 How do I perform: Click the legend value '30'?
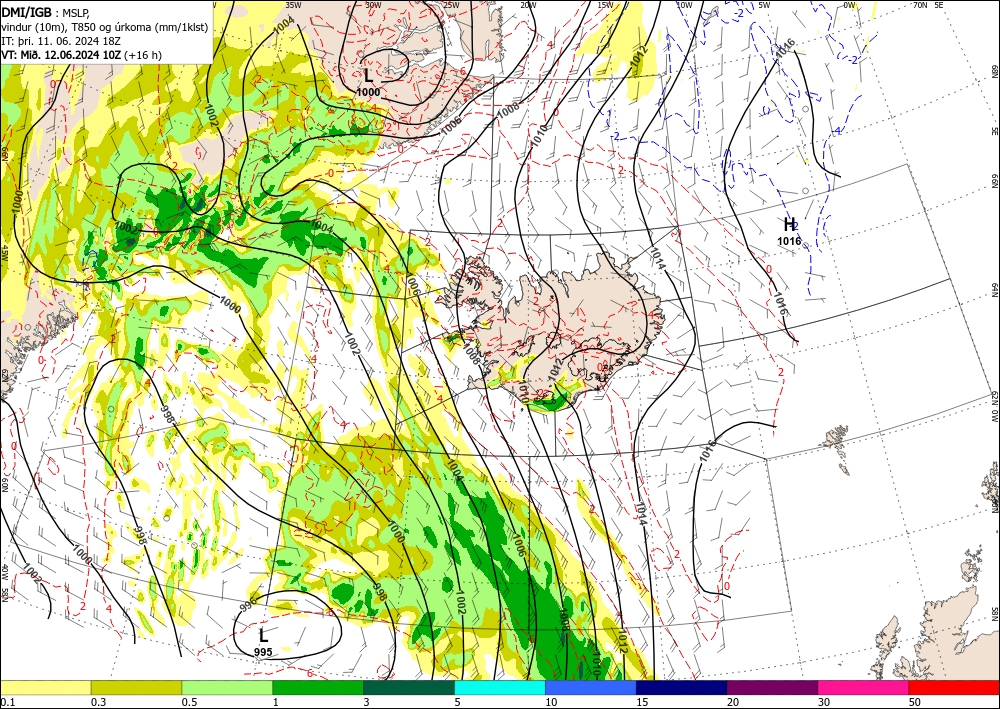pyautogui.click(x=824, y=702)
